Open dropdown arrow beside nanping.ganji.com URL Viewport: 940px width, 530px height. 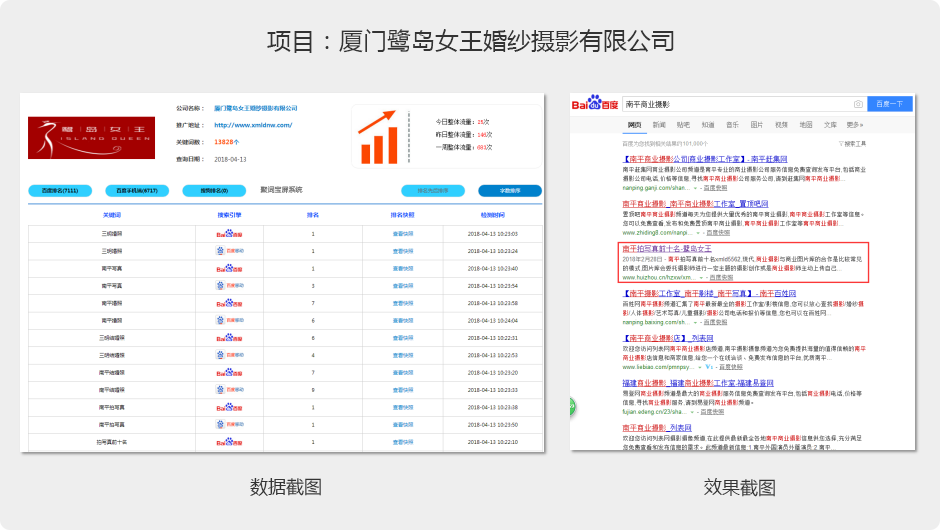(x=695, y=188)
